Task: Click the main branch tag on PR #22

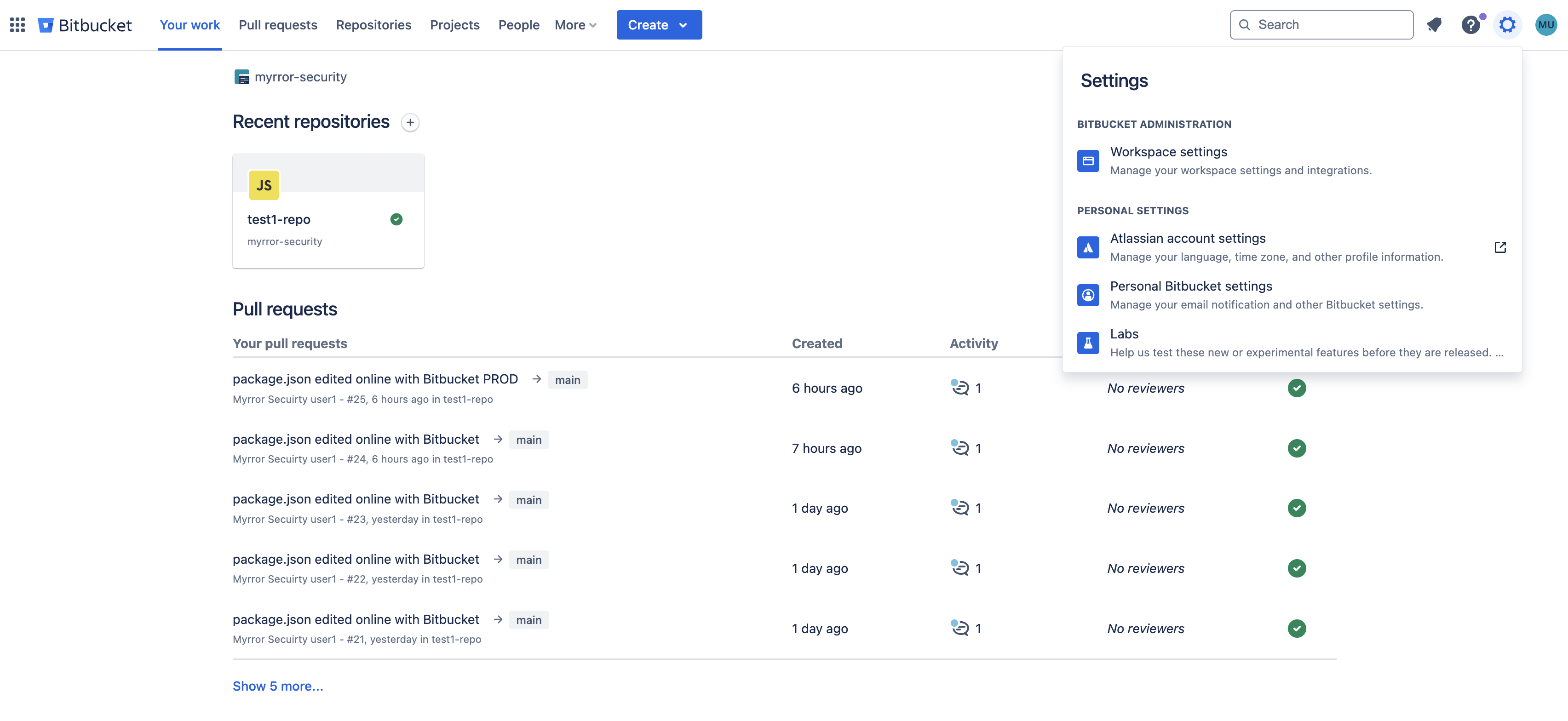Action: pyautogui.click(x=528, y=560)
